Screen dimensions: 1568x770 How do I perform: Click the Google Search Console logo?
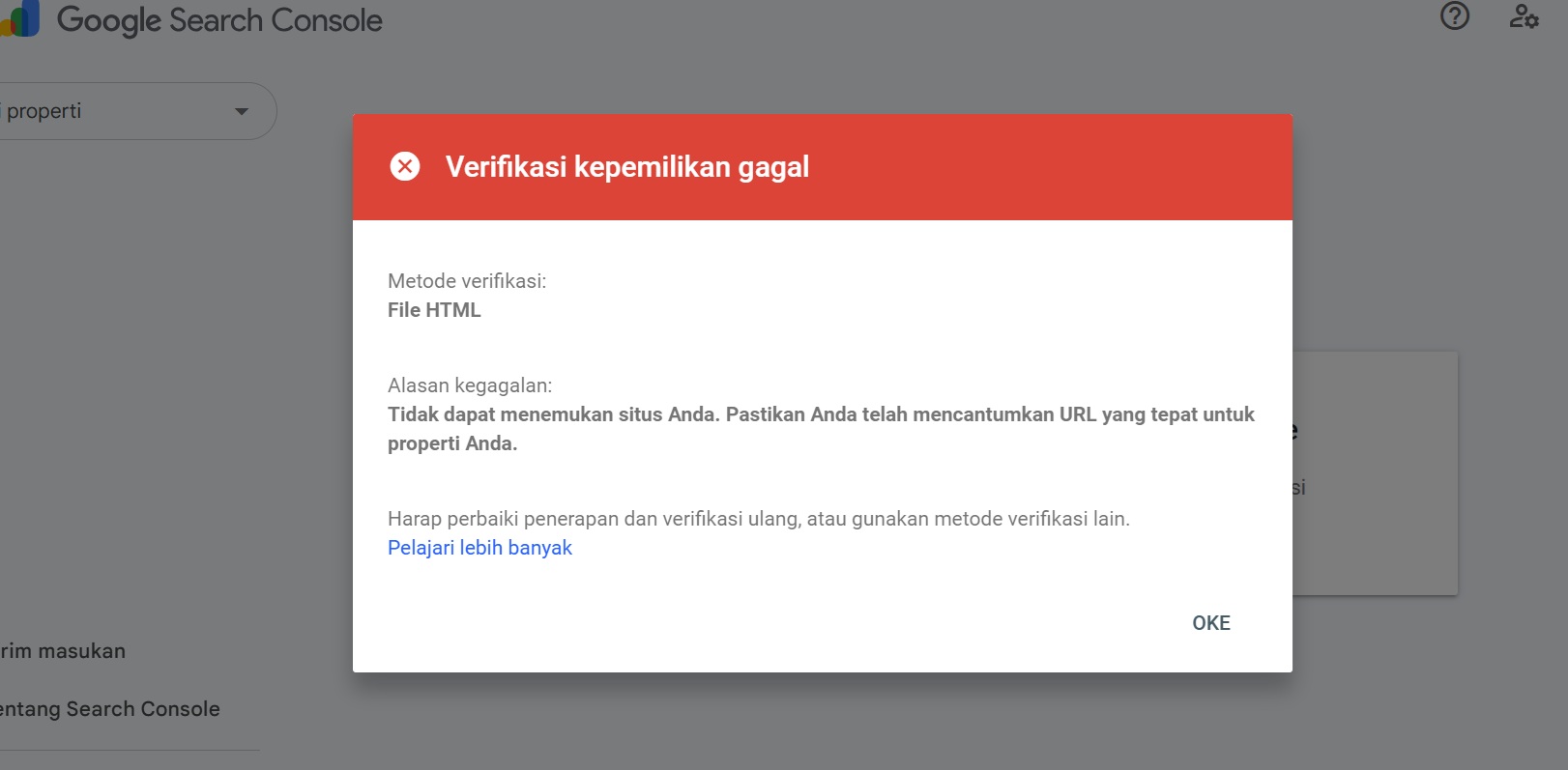pos(193,20)
